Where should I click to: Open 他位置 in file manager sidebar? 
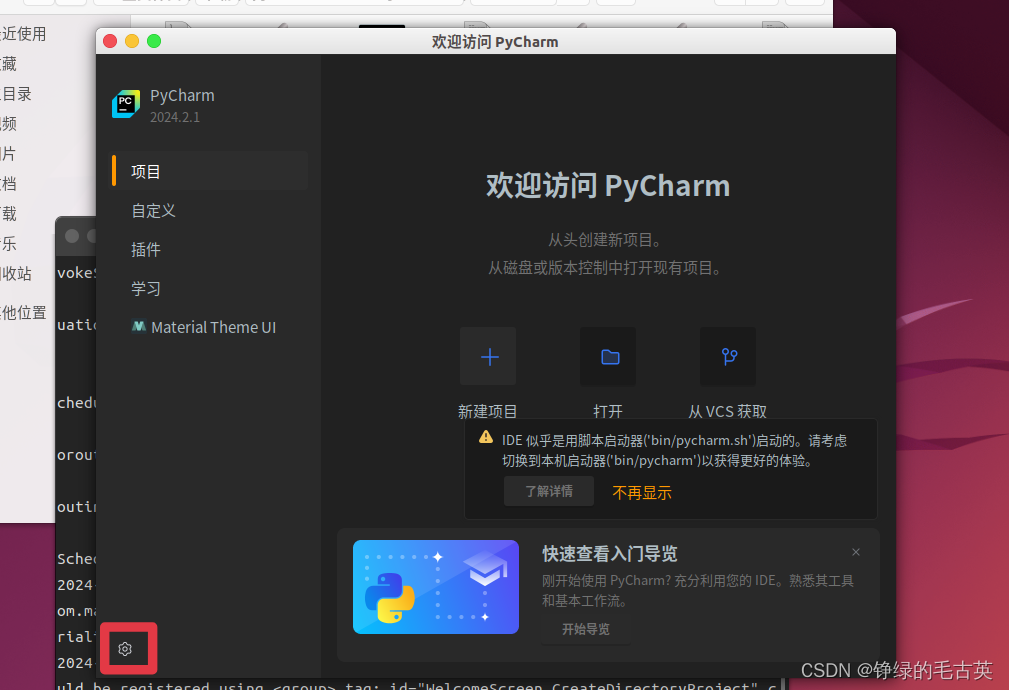23,313
